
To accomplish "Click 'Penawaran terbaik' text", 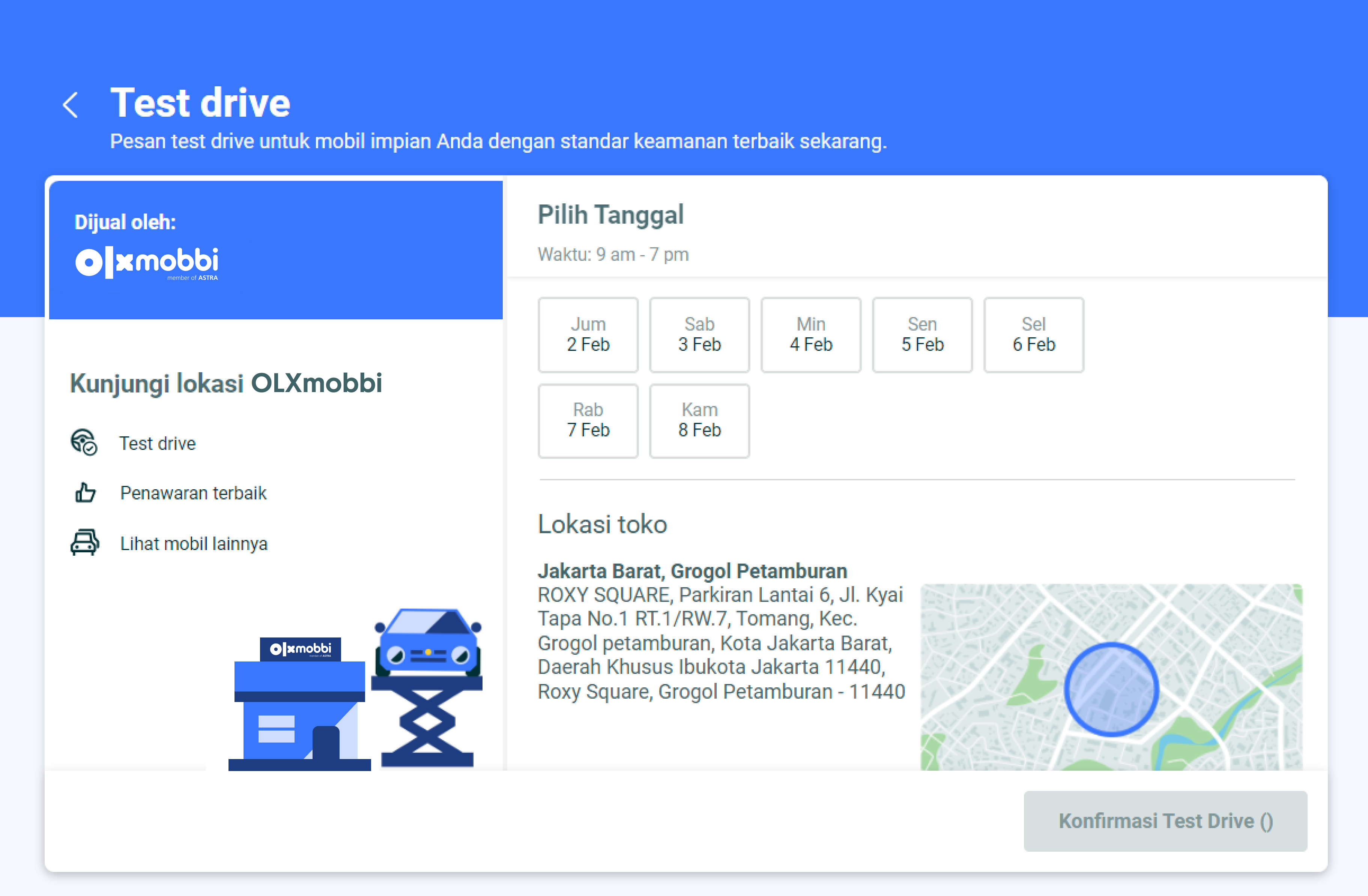I will tap(193, 493).
